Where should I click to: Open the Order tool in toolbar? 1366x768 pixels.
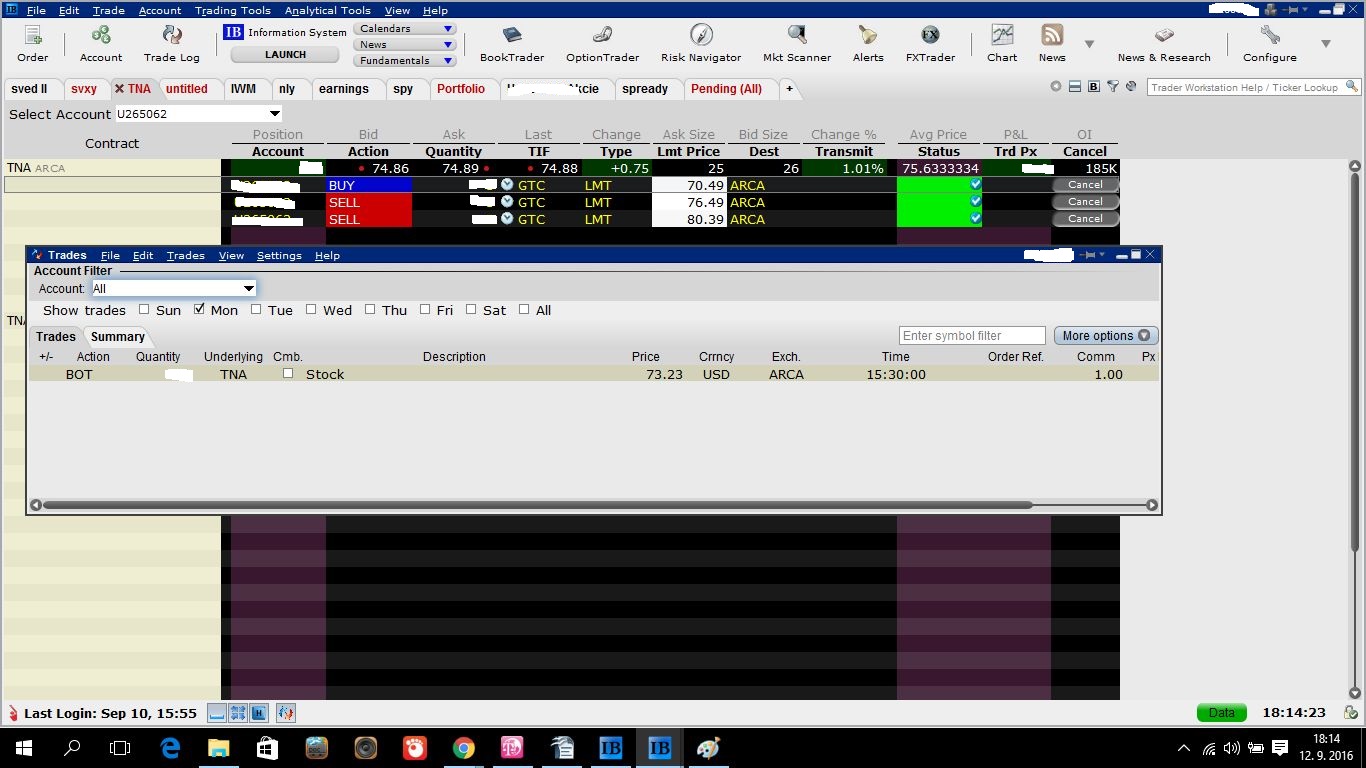pyautogui.click(x=32, y=44)
